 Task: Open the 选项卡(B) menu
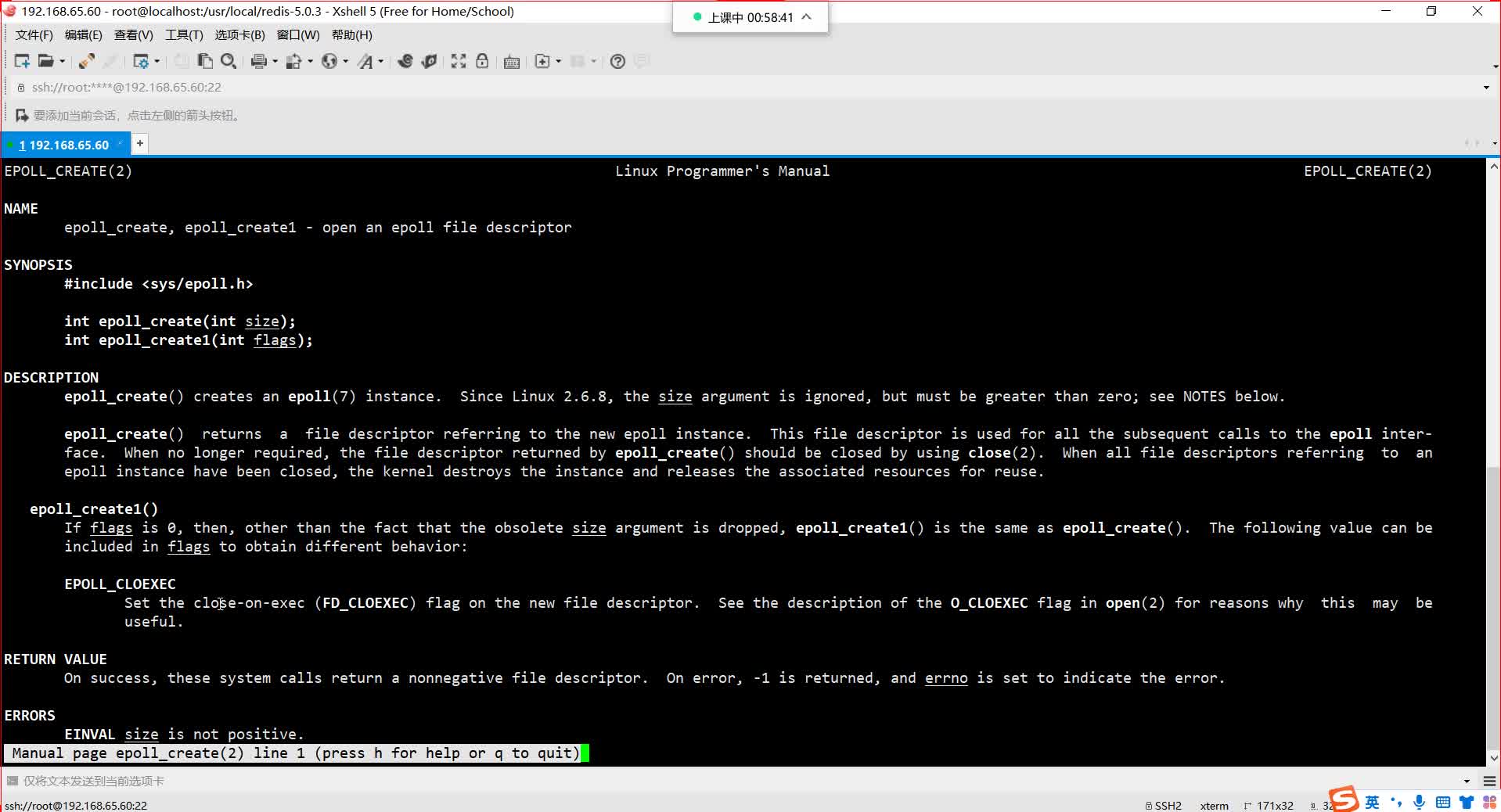240,35
